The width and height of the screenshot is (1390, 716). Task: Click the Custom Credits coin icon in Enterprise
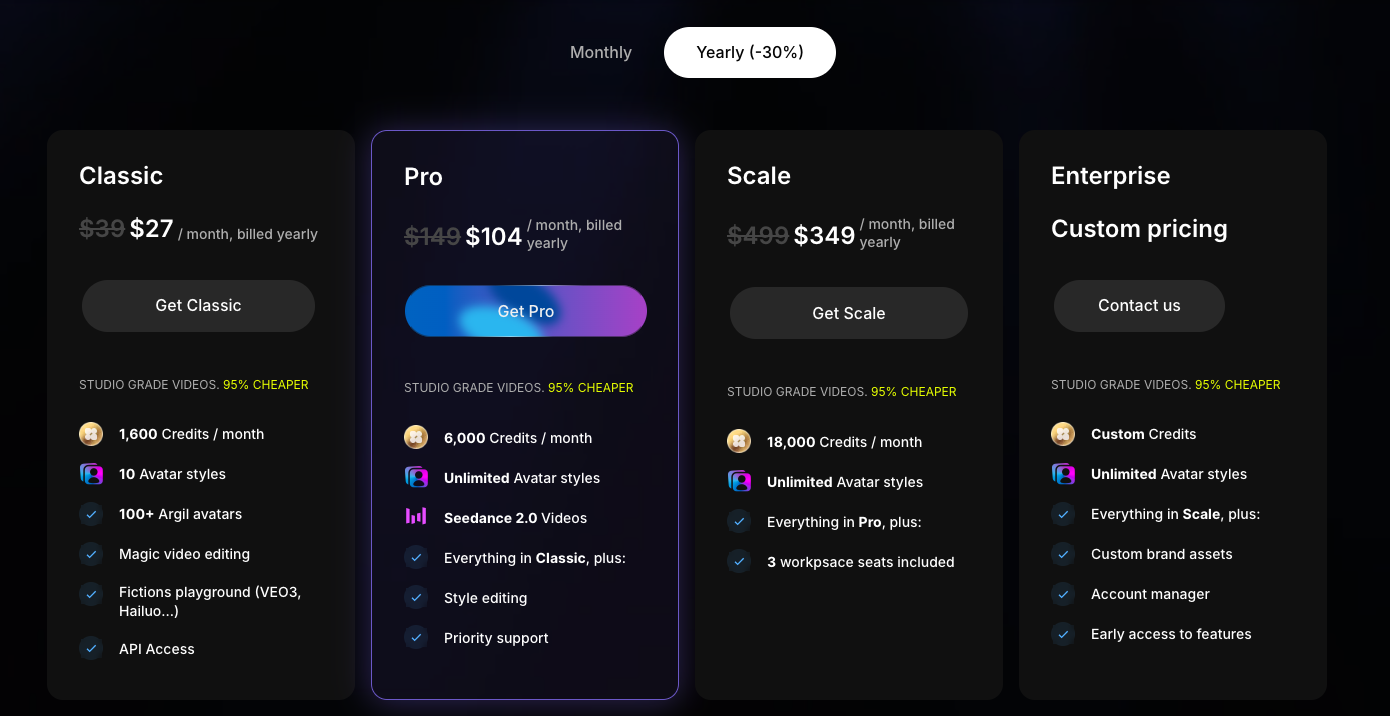click(x=1063, y=434)
